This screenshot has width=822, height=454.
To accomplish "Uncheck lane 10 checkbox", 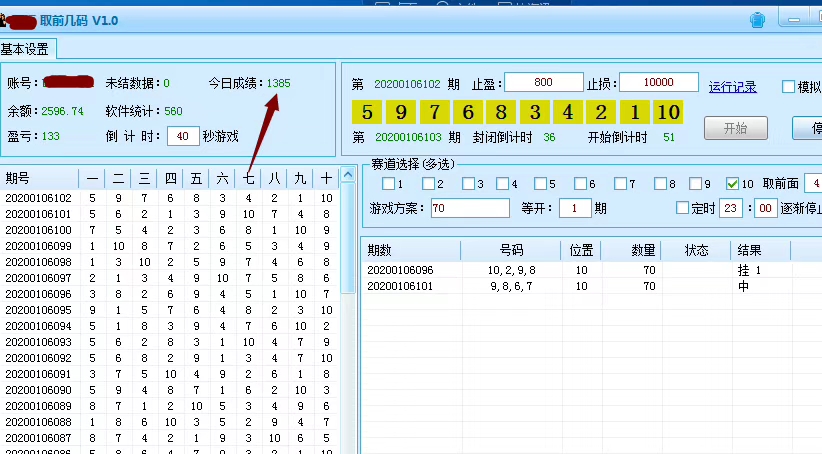I will [x=732, y=183].
